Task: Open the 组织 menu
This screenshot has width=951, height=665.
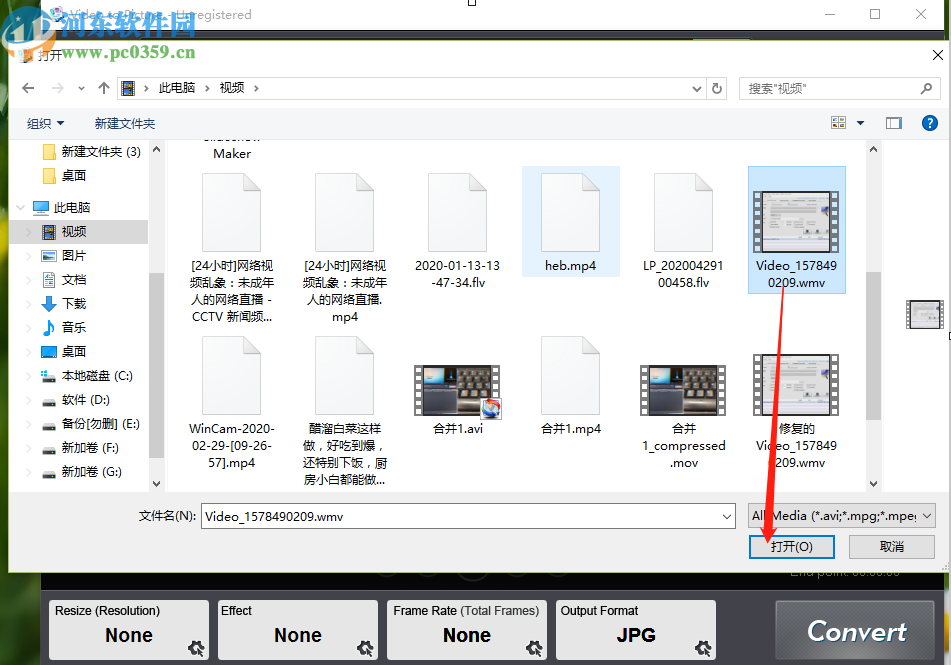Action: [45, 124]
